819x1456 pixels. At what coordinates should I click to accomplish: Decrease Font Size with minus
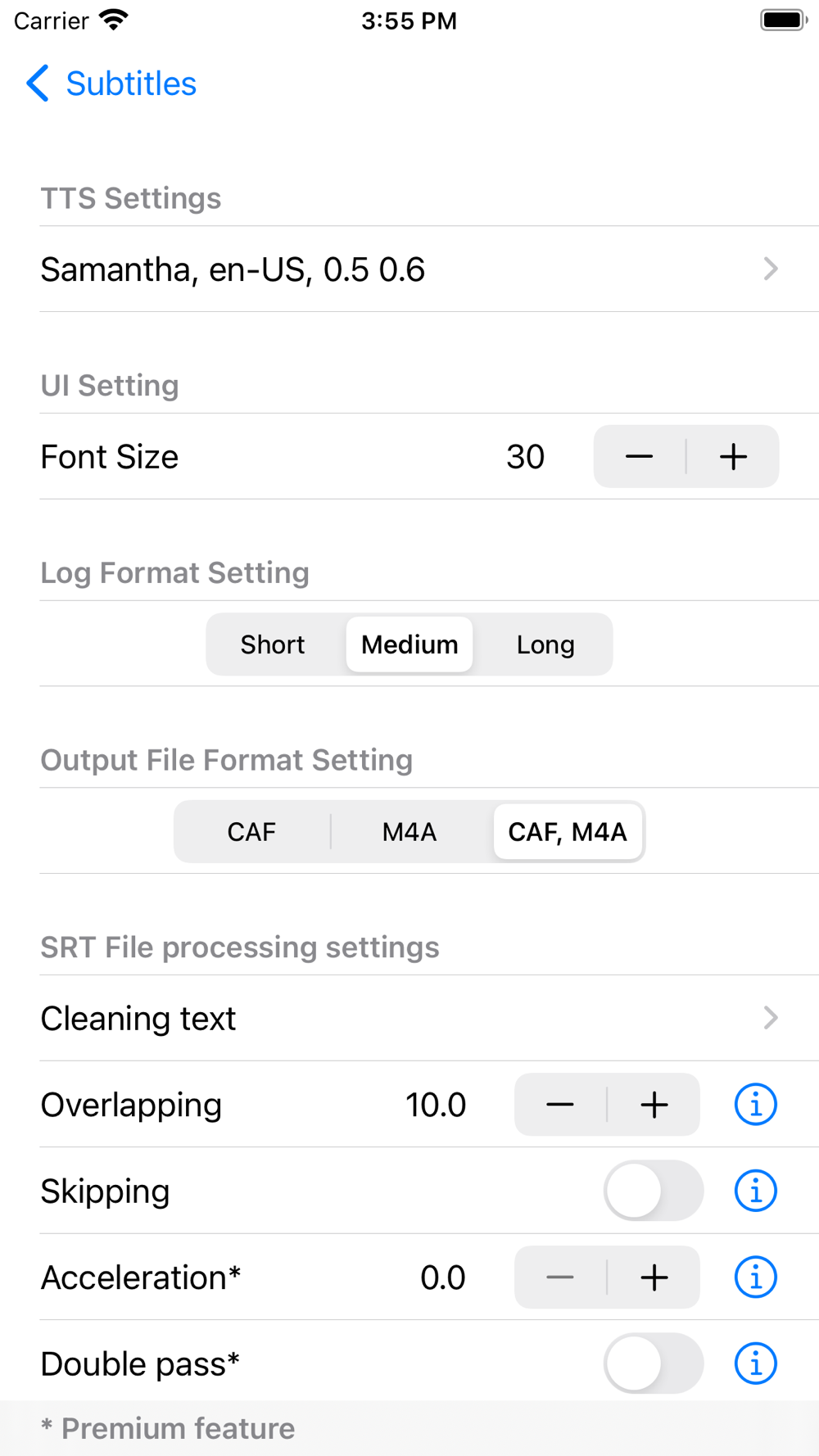(640, 457)
